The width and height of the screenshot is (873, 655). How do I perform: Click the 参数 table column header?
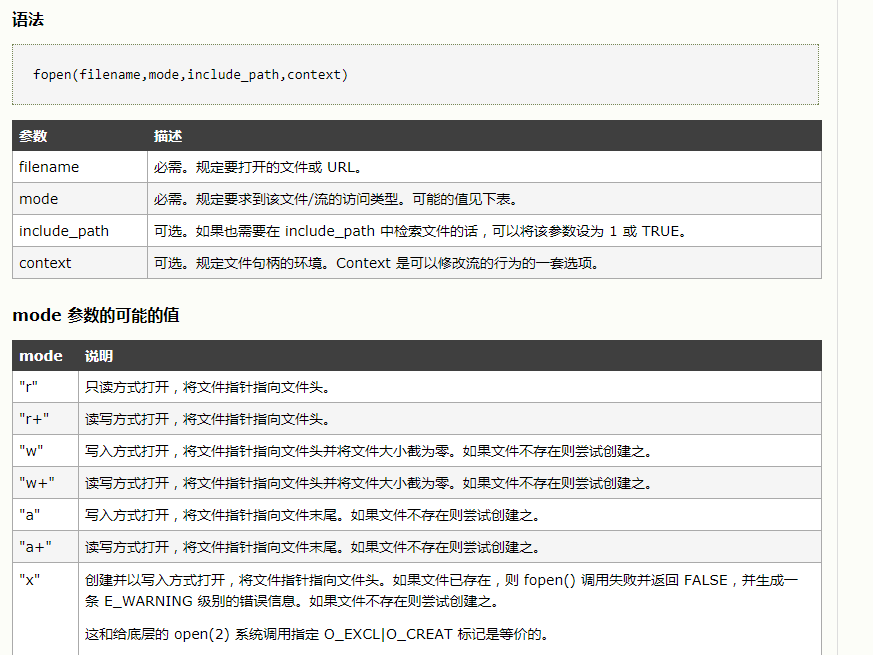tap(33, 136)
